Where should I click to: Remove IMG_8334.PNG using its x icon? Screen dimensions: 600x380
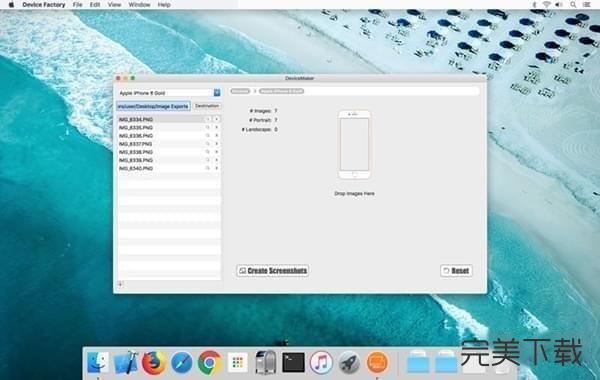click(217, 119)
